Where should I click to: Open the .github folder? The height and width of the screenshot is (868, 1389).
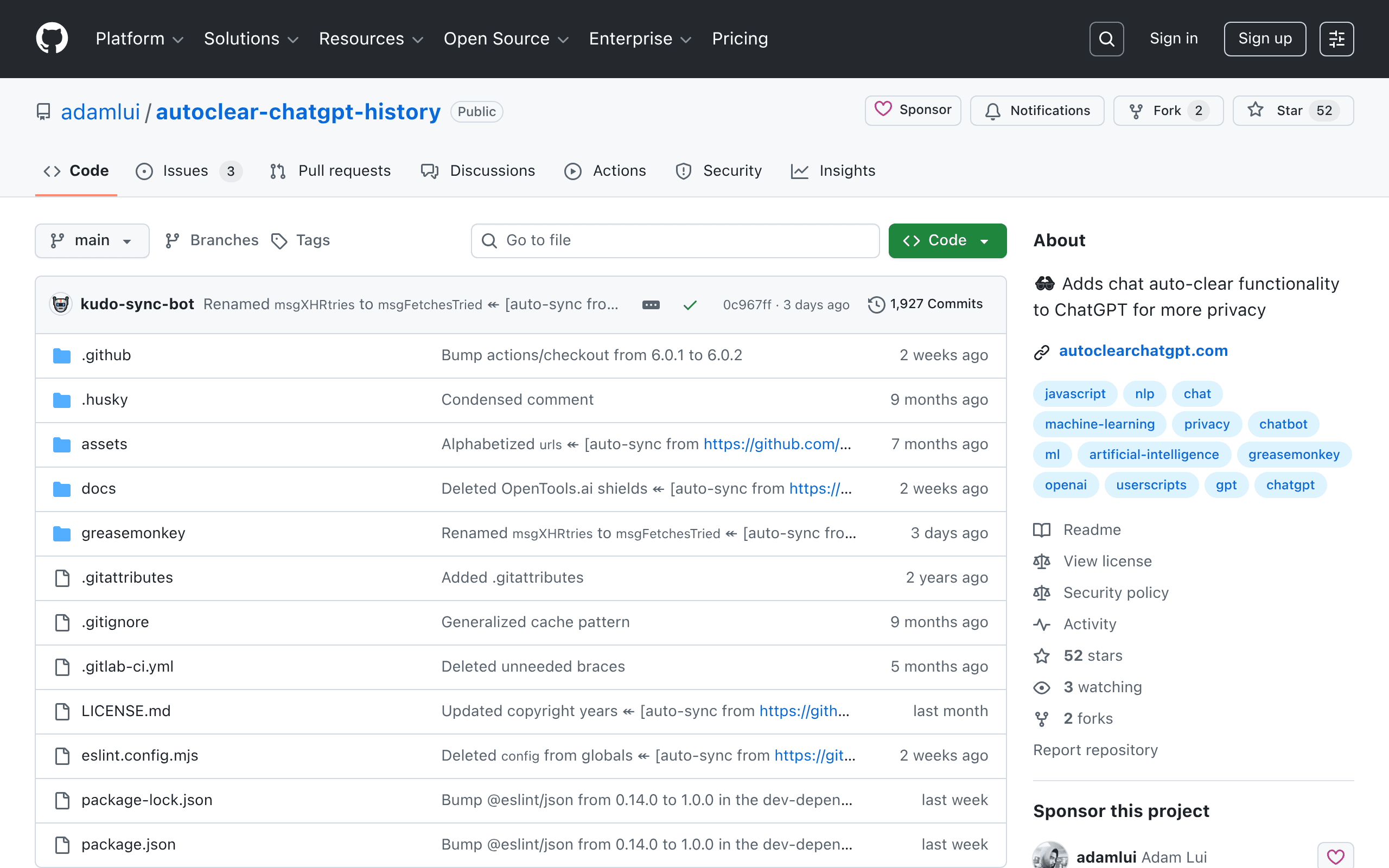[106, 355]
